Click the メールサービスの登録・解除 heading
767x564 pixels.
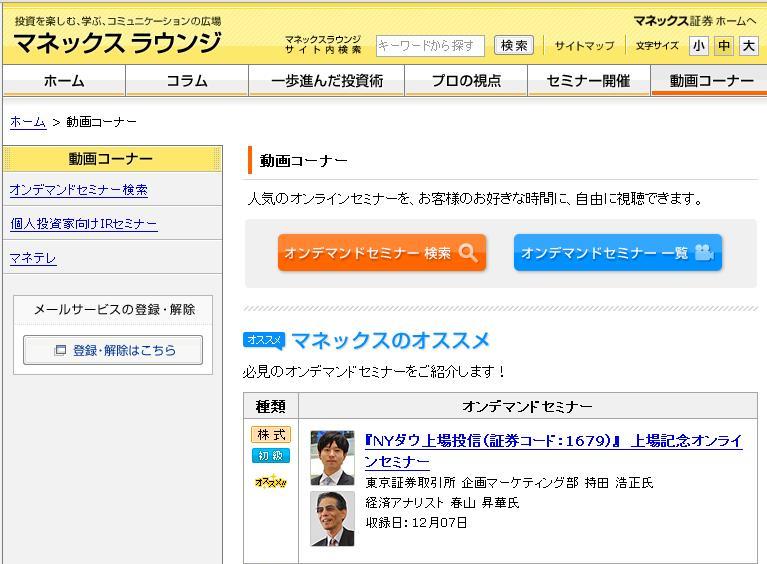pyautogui.click(x=114, y=309)
